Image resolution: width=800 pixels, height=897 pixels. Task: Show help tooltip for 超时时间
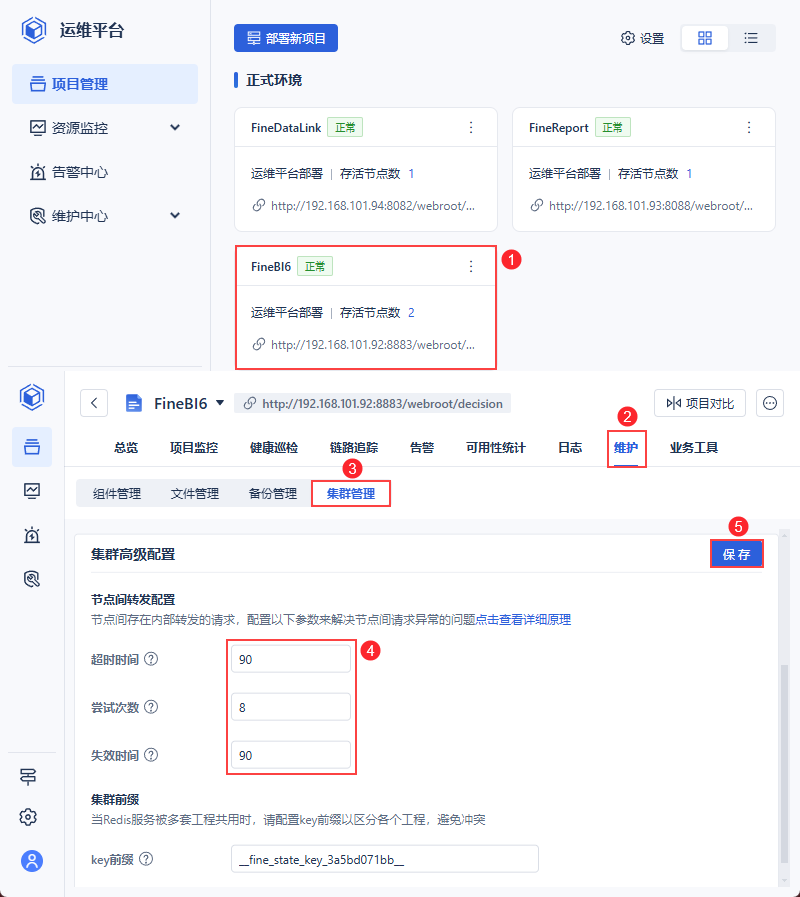coord(151,659)
